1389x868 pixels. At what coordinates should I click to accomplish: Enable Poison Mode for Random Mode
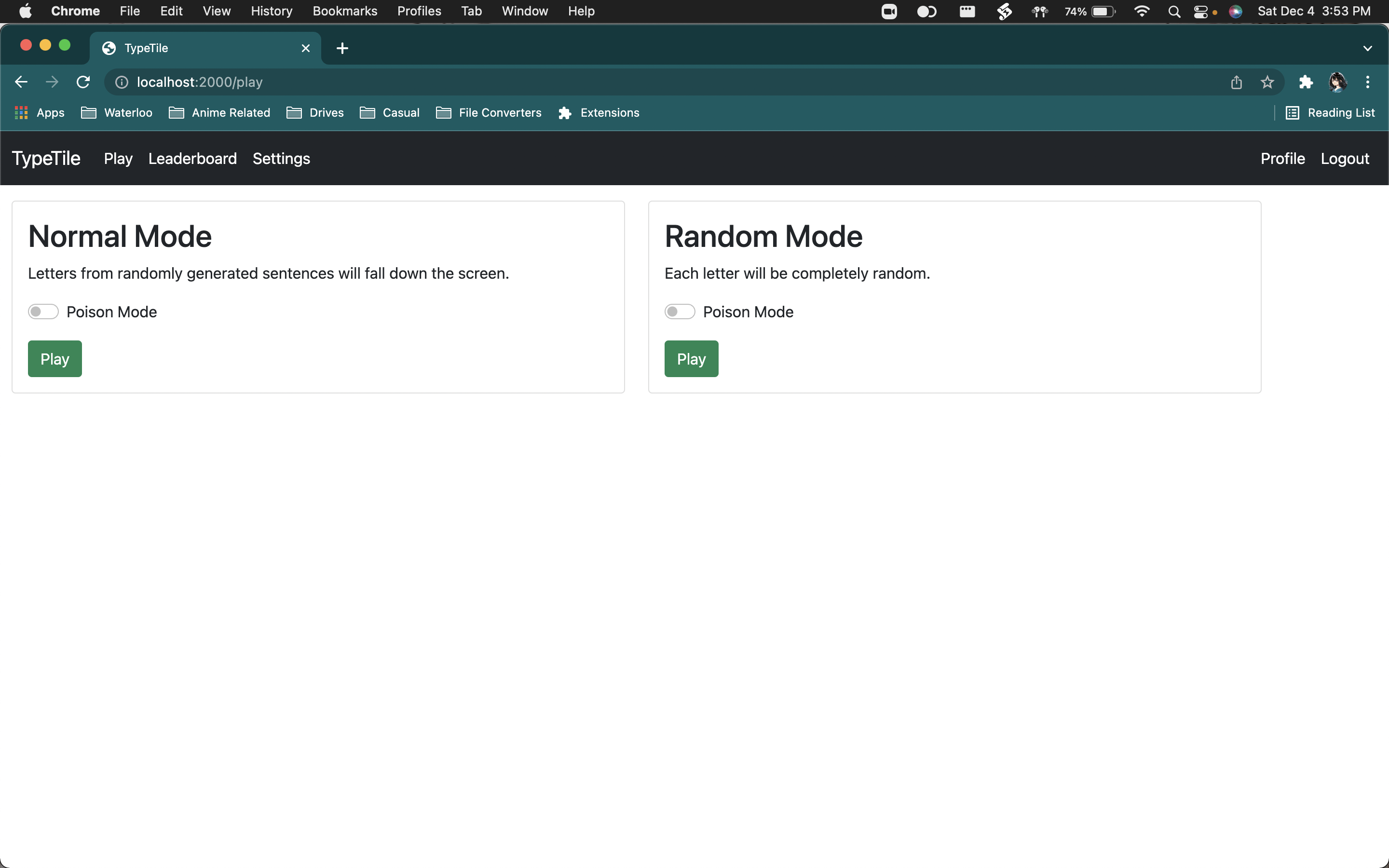[x=680, y=312]
